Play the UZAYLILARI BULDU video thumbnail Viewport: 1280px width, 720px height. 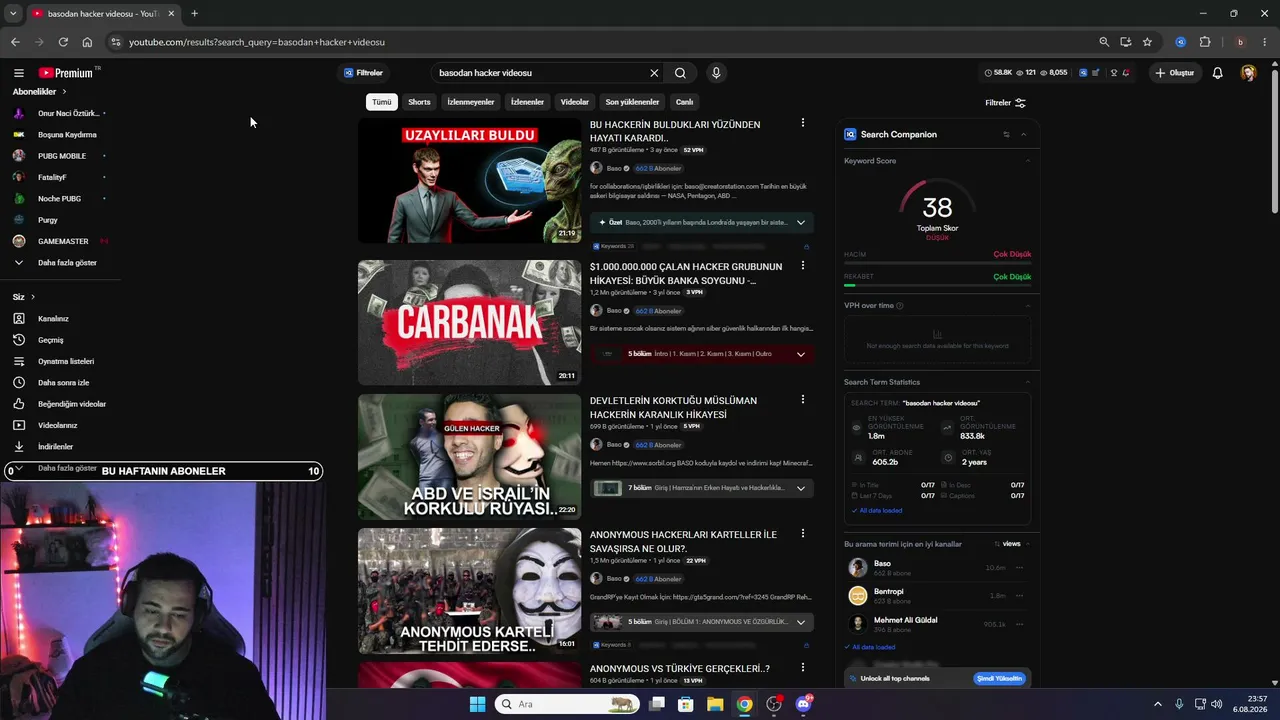point(469,180)
